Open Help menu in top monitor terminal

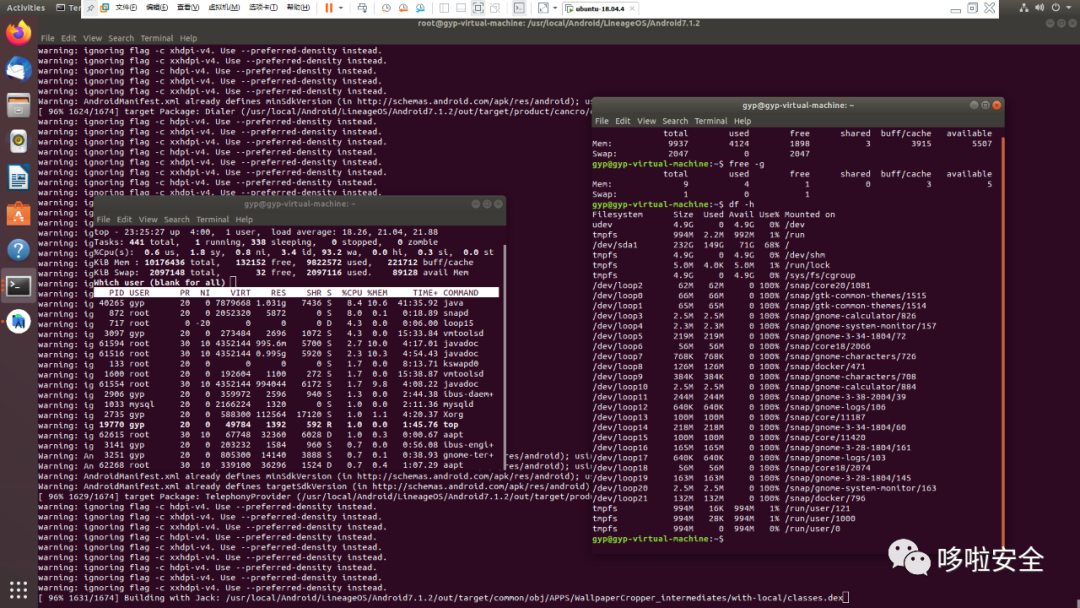tap(245, 220)
